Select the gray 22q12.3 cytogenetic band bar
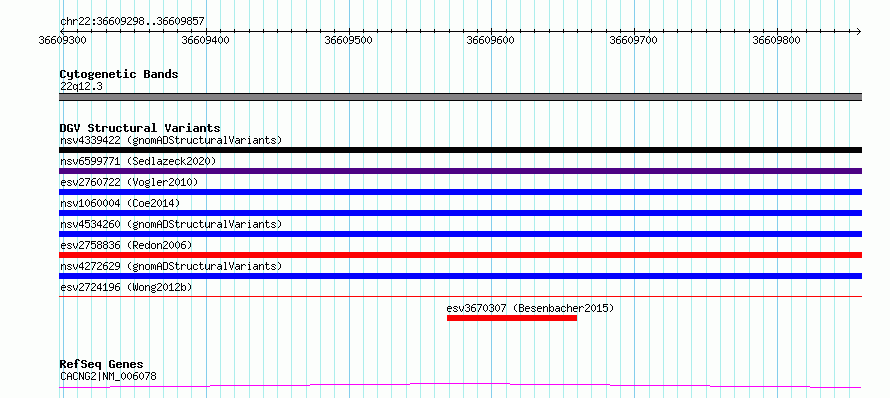 460,97
